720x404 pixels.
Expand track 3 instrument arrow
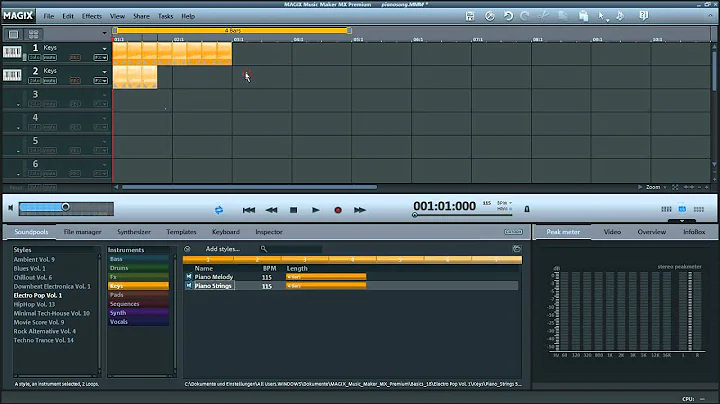[x=18, y=105]
